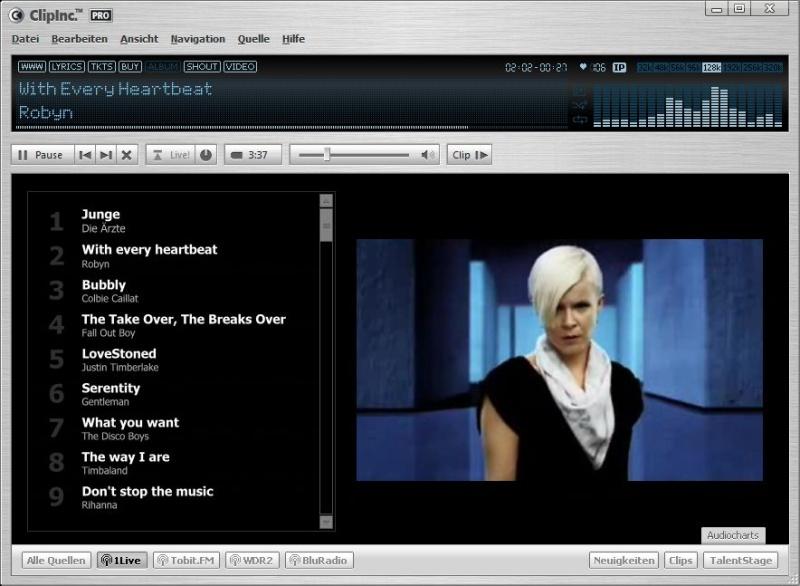Click the Audiocharts tab label
The width and height of the screenshot is (800, 586).
(x=733, y=535)
